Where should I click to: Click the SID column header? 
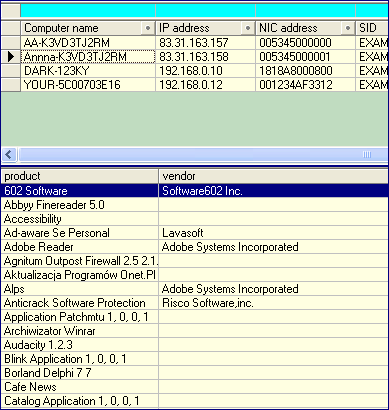pyautogui.click(x=372, y=28)
